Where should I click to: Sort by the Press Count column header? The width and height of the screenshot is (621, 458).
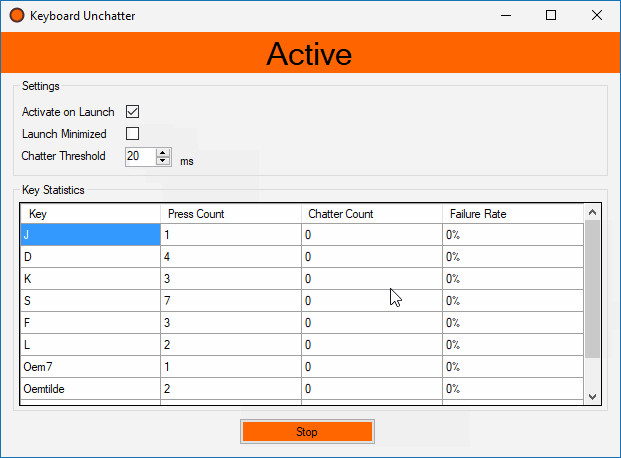[231, 214]
